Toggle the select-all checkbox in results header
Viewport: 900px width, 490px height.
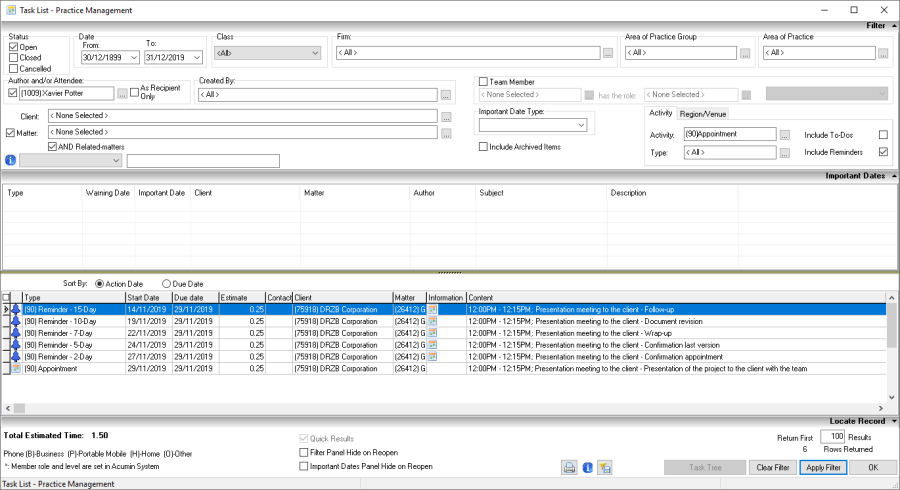[6, 297]
